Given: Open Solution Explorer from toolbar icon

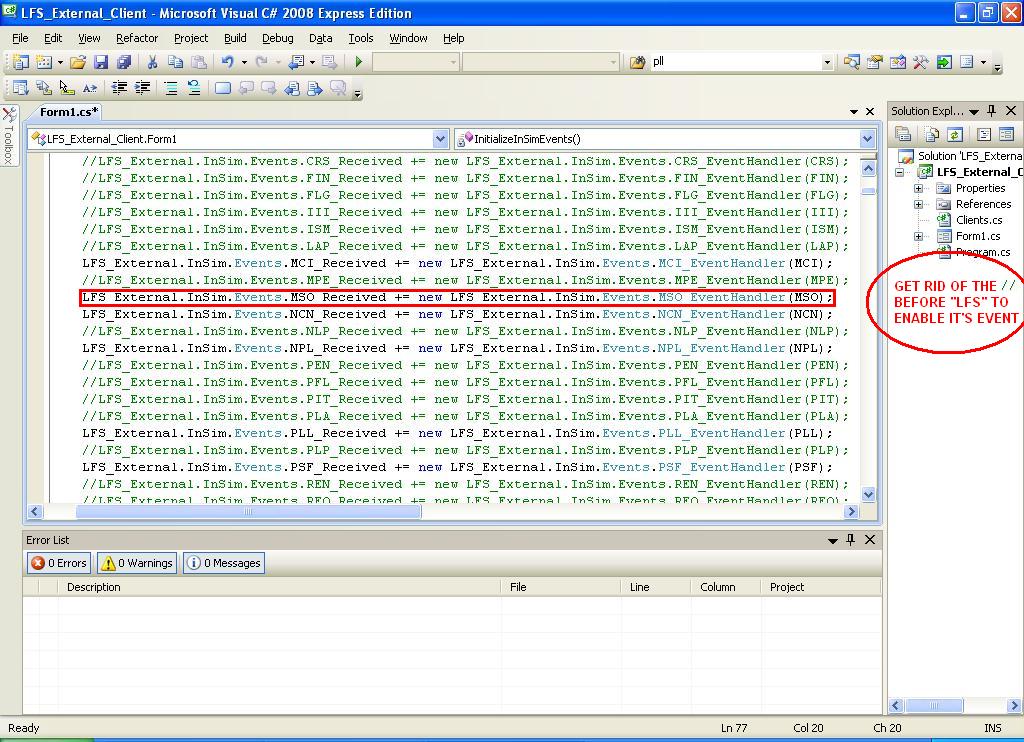Looking at the screenshot, I should pos(851,62).
